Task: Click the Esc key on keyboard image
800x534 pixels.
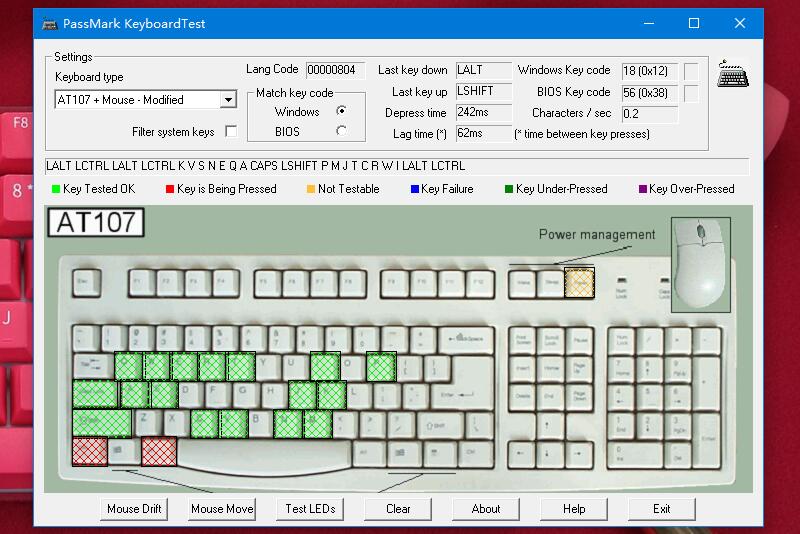Action: click(x=87, y=283)
